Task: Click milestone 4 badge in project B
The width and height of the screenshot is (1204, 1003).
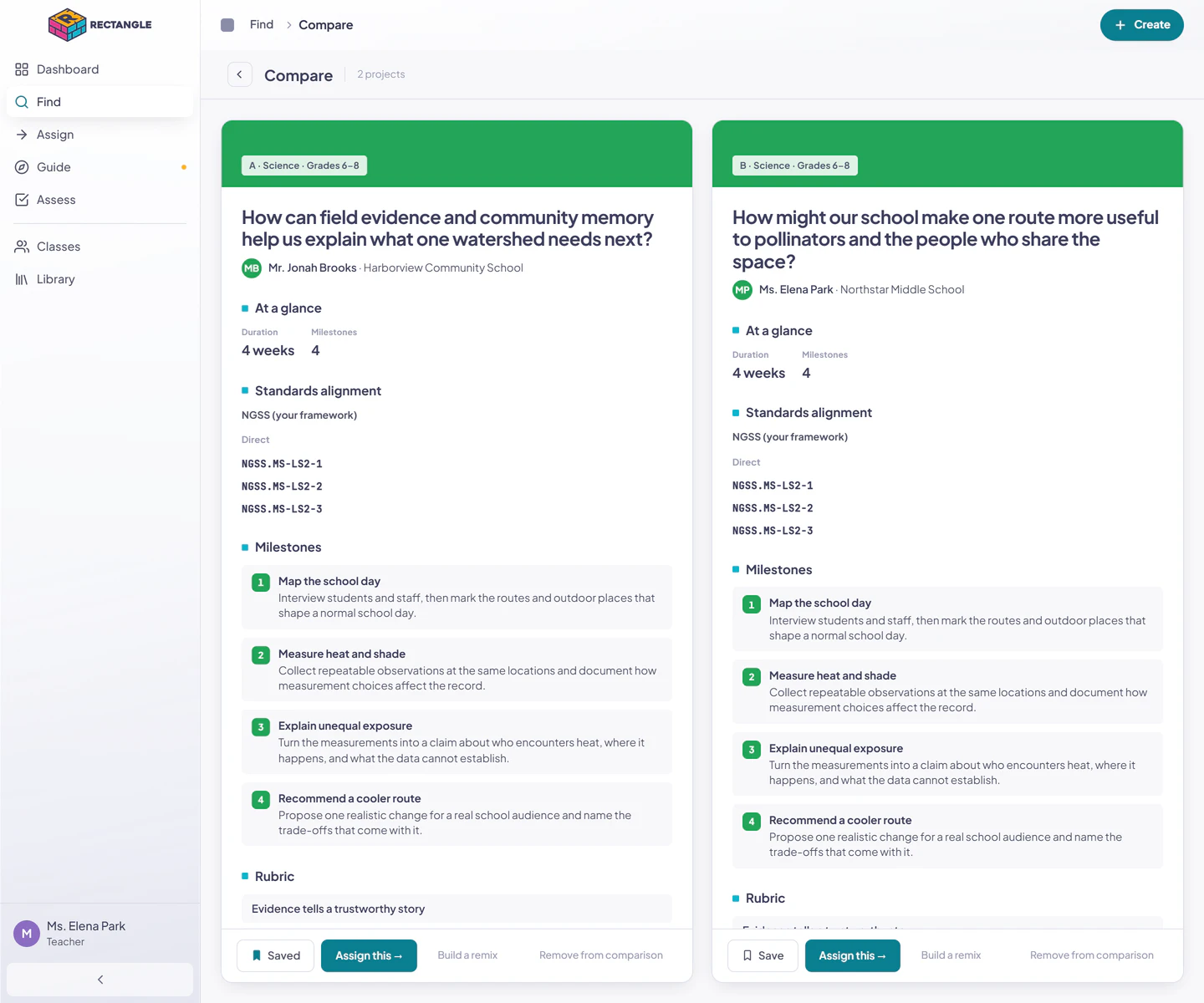Action: click(752, 822)
